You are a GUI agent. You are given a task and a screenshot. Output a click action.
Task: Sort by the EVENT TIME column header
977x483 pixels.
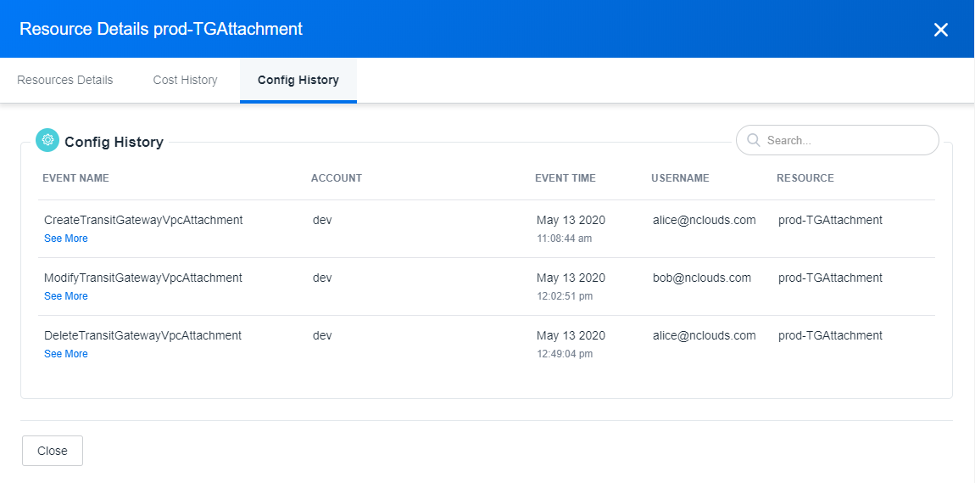[565, 178]
